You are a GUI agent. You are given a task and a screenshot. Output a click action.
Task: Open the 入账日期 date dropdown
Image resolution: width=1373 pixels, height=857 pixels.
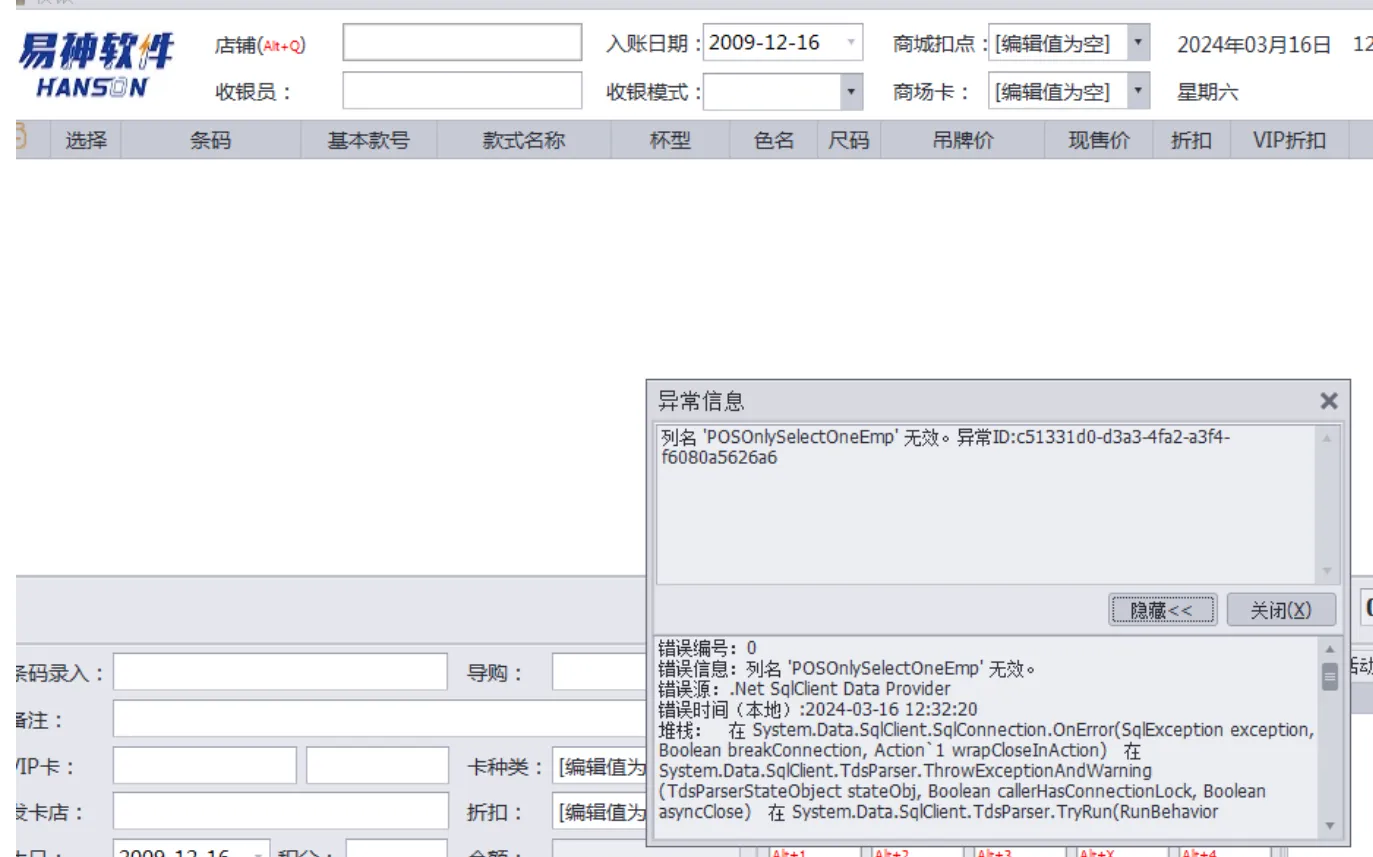tap(851, 43)
